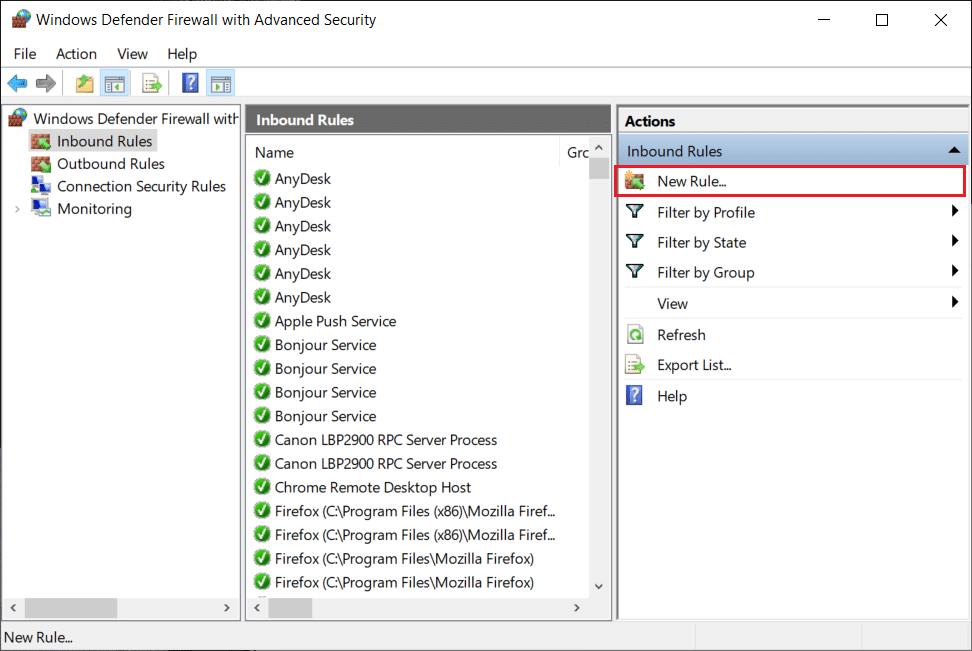The width and height of the screenshot is (972, 651).
Task: Click the rules list scroll-down arrow
Action: [599, 587]
